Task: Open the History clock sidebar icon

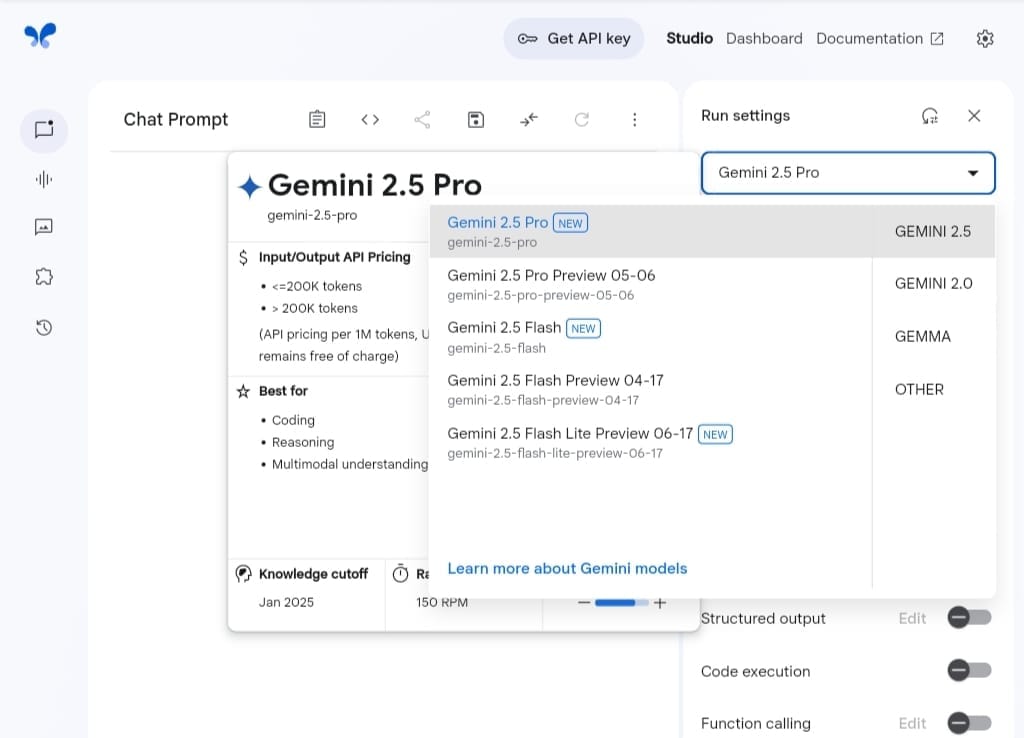Action: (44, 327)
